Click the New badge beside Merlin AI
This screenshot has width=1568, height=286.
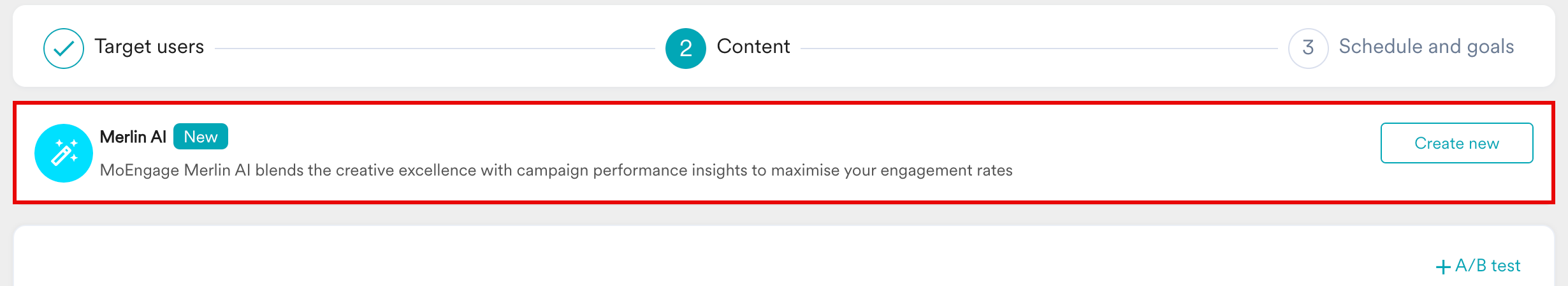[200, 137]
